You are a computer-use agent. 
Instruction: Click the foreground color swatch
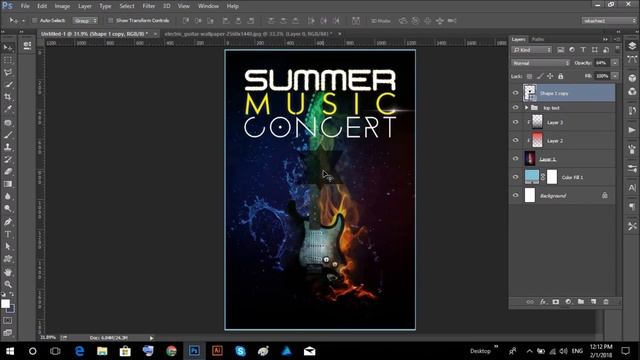(x=5, y=304)
